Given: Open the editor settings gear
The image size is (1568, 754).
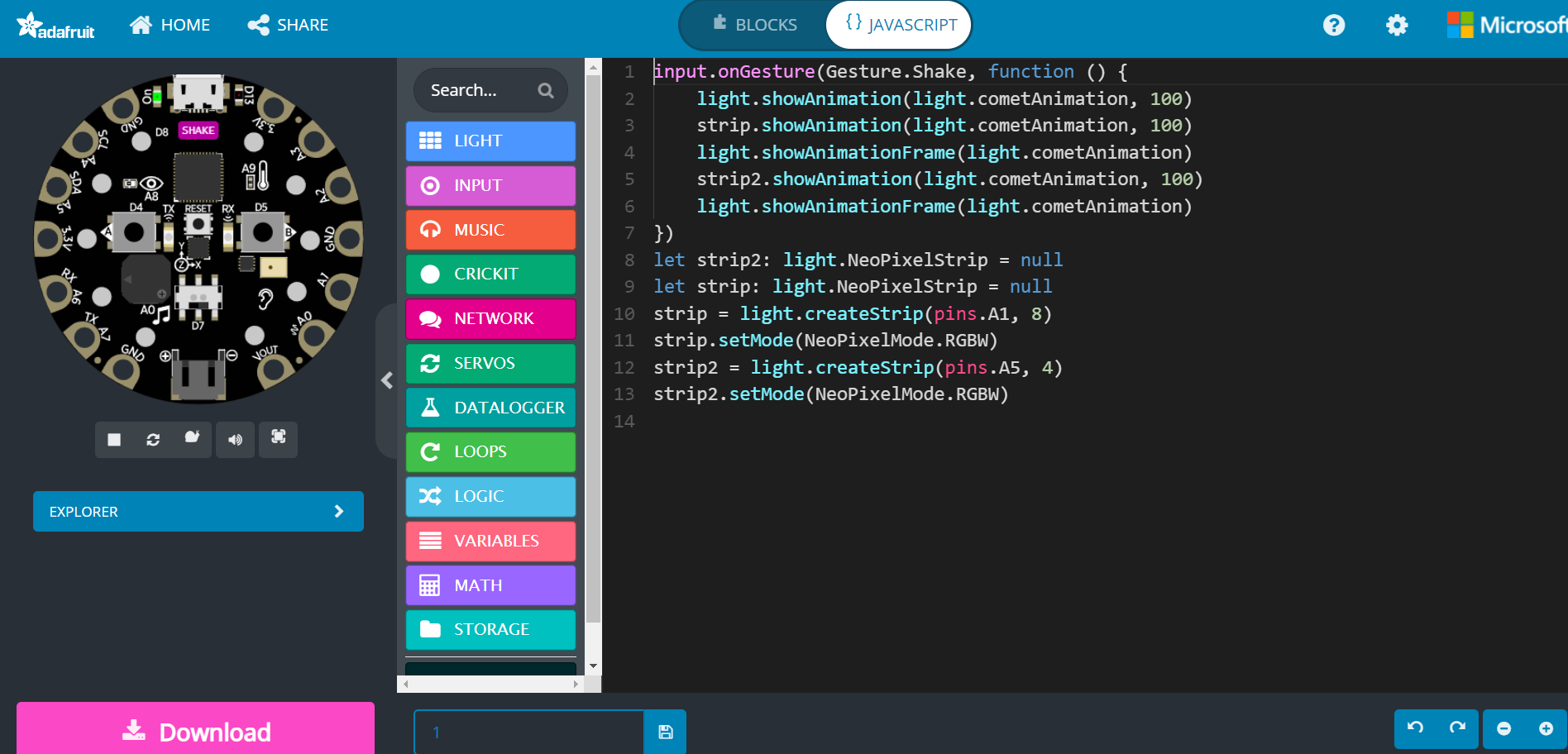Looking at the screenshot, I should 1396,25.
